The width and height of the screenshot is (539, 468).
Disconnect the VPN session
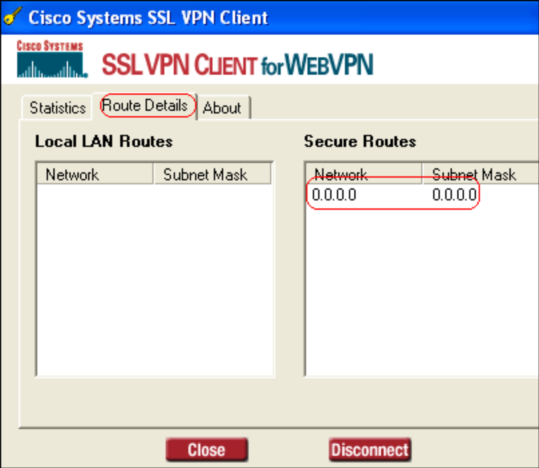click(x=370, y=449)
